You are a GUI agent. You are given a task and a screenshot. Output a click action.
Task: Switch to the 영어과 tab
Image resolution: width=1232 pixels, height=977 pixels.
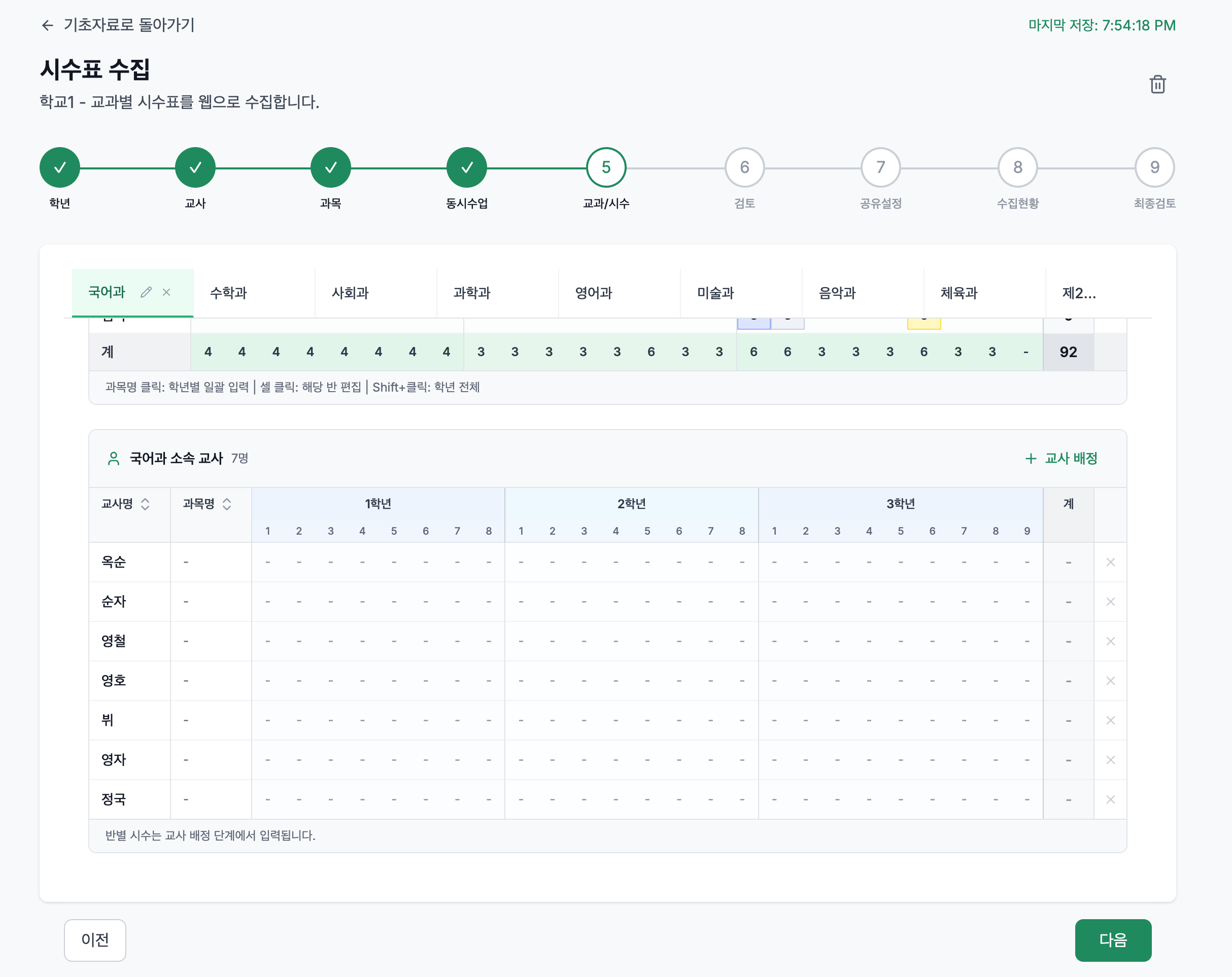pos(593,293)
